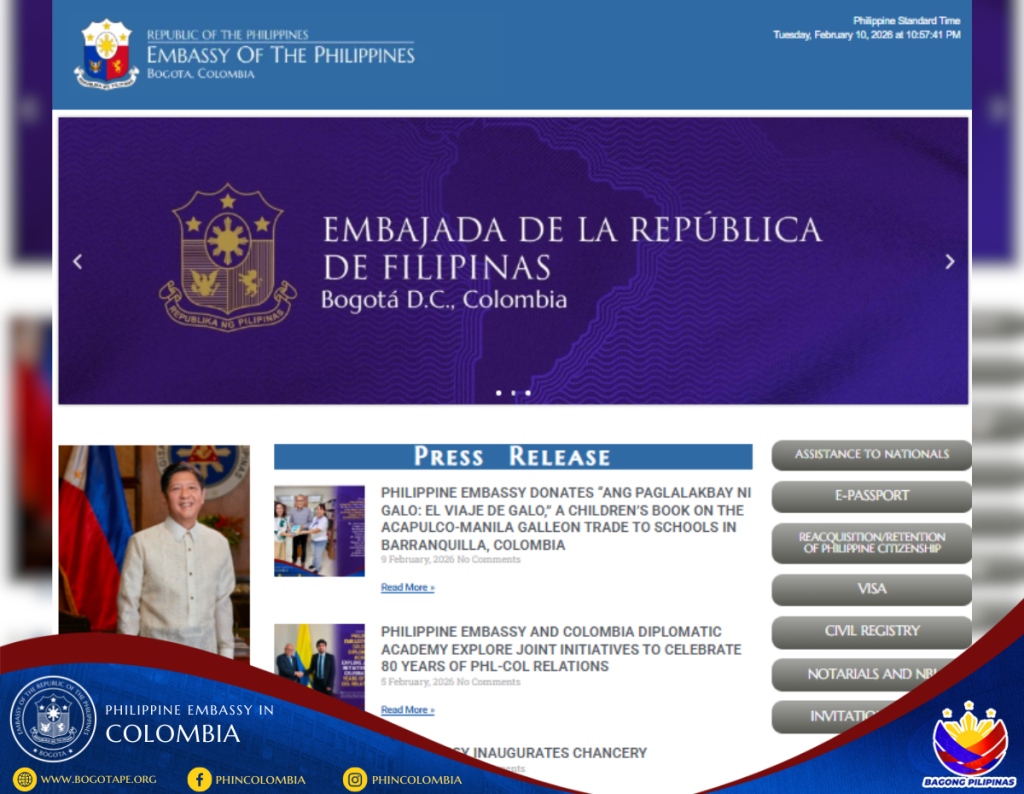The width and height of the screenshot is (1024, 794).
Task: Click Read More under Ang Paglalakbay article
Action: [x=407, y=588]
